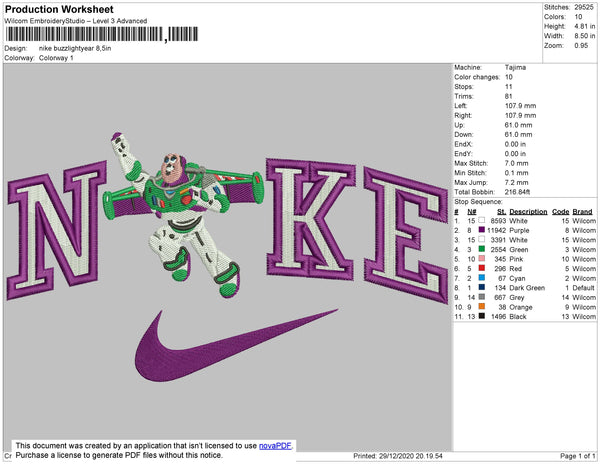Click the 'Page 1 of 1' footer text
Screen dimensions: 600x464
coord(577,456)
